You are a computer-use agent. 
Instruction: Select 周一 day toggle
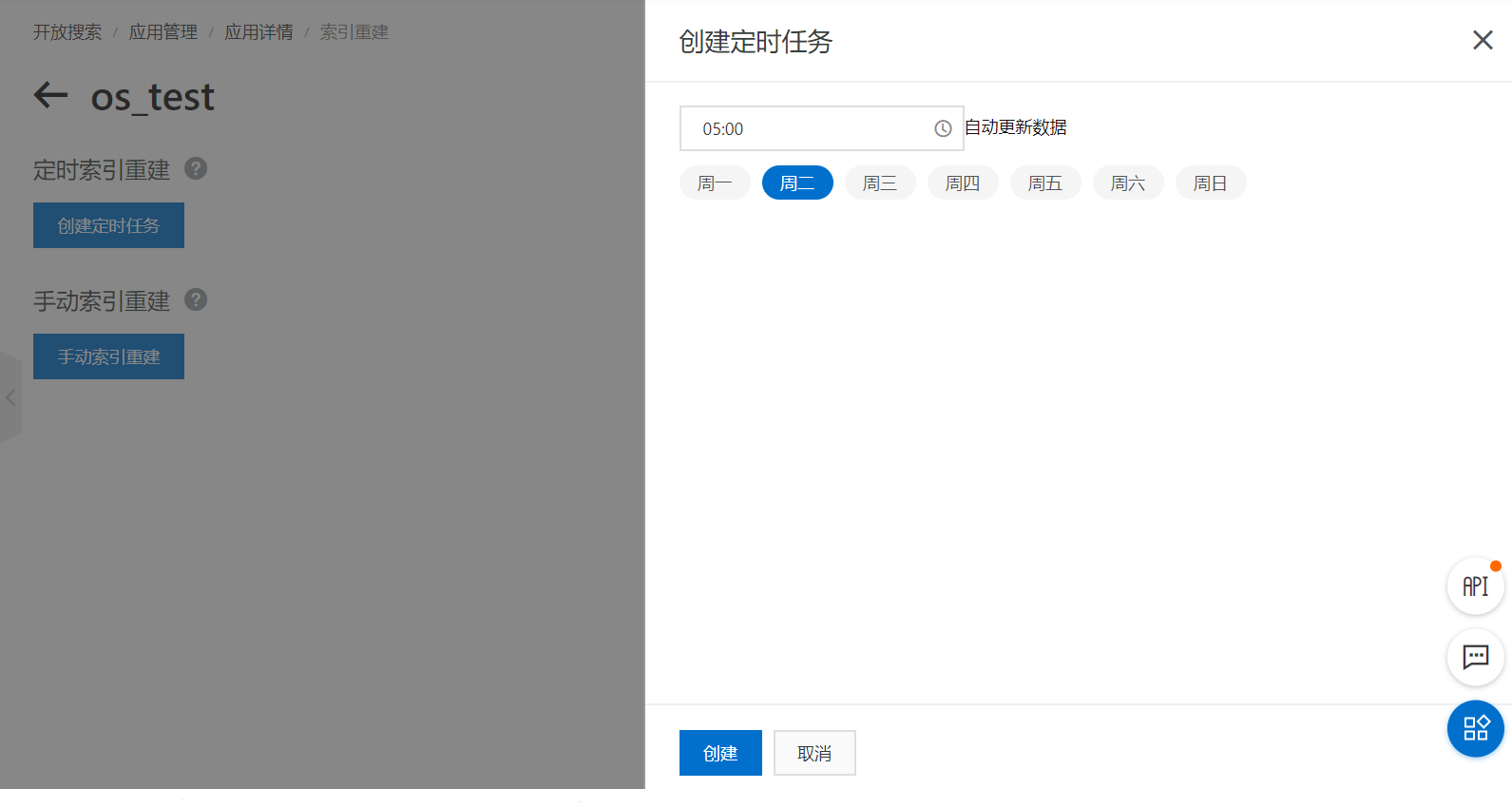click(715, 183)
